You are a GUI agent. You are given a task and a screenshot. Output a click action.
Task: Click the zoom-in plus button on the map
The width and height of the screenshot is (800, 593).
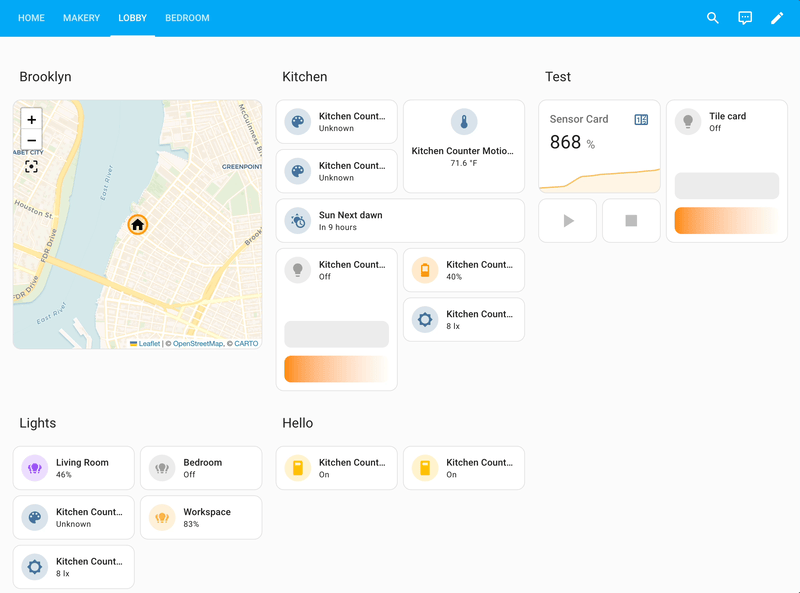[x=31, y=118]
